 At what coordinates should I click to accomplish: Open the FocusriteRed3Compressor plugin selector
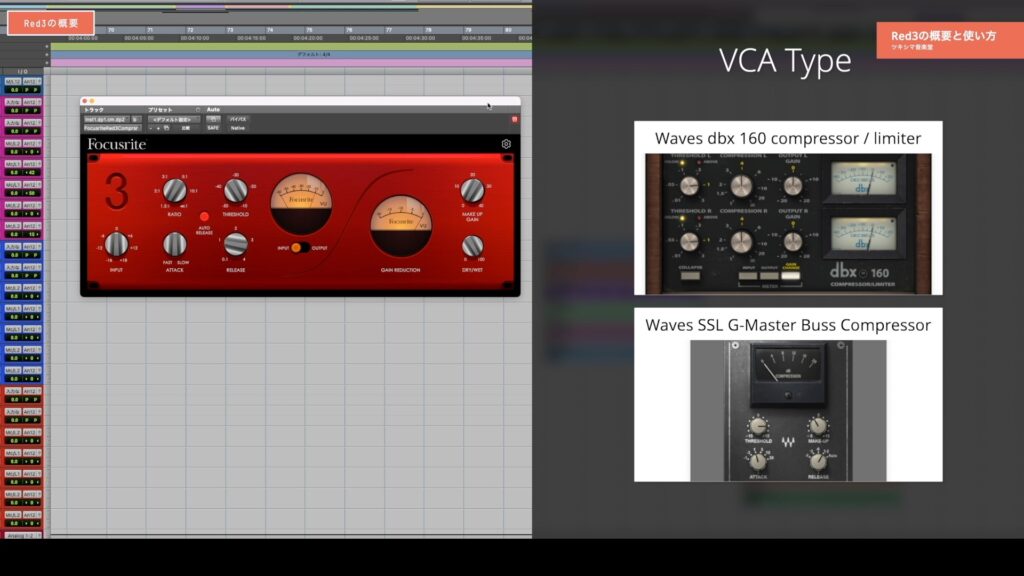111,128
